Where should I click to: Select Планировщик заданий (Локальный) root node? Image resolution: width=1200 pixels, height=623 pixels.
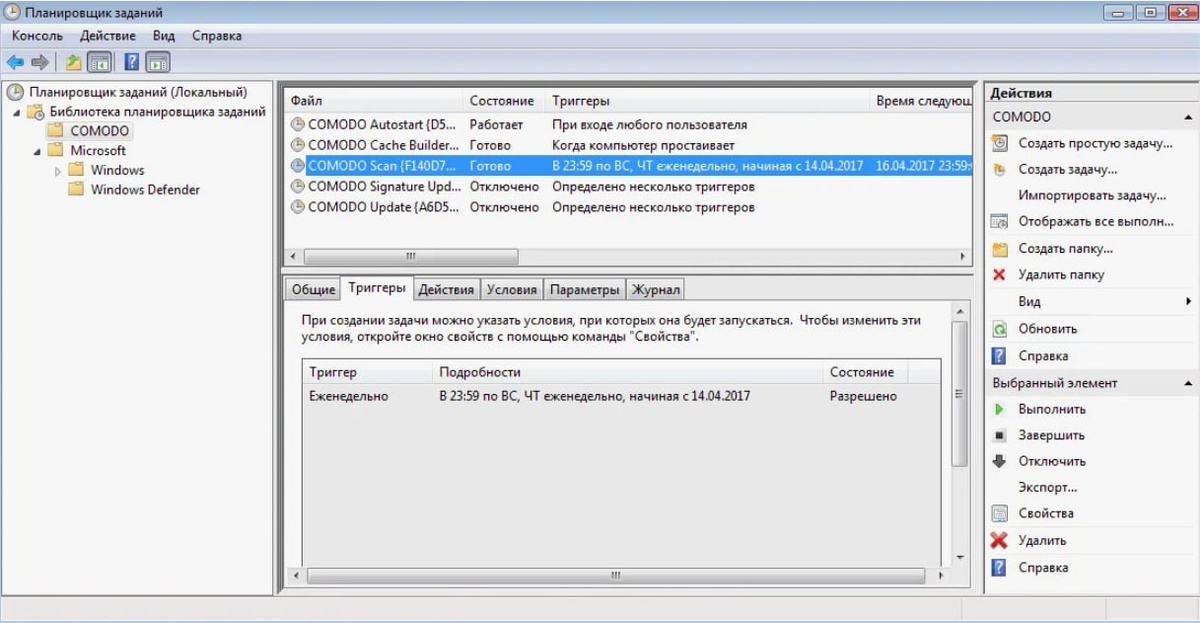click(x=137, y=92)
